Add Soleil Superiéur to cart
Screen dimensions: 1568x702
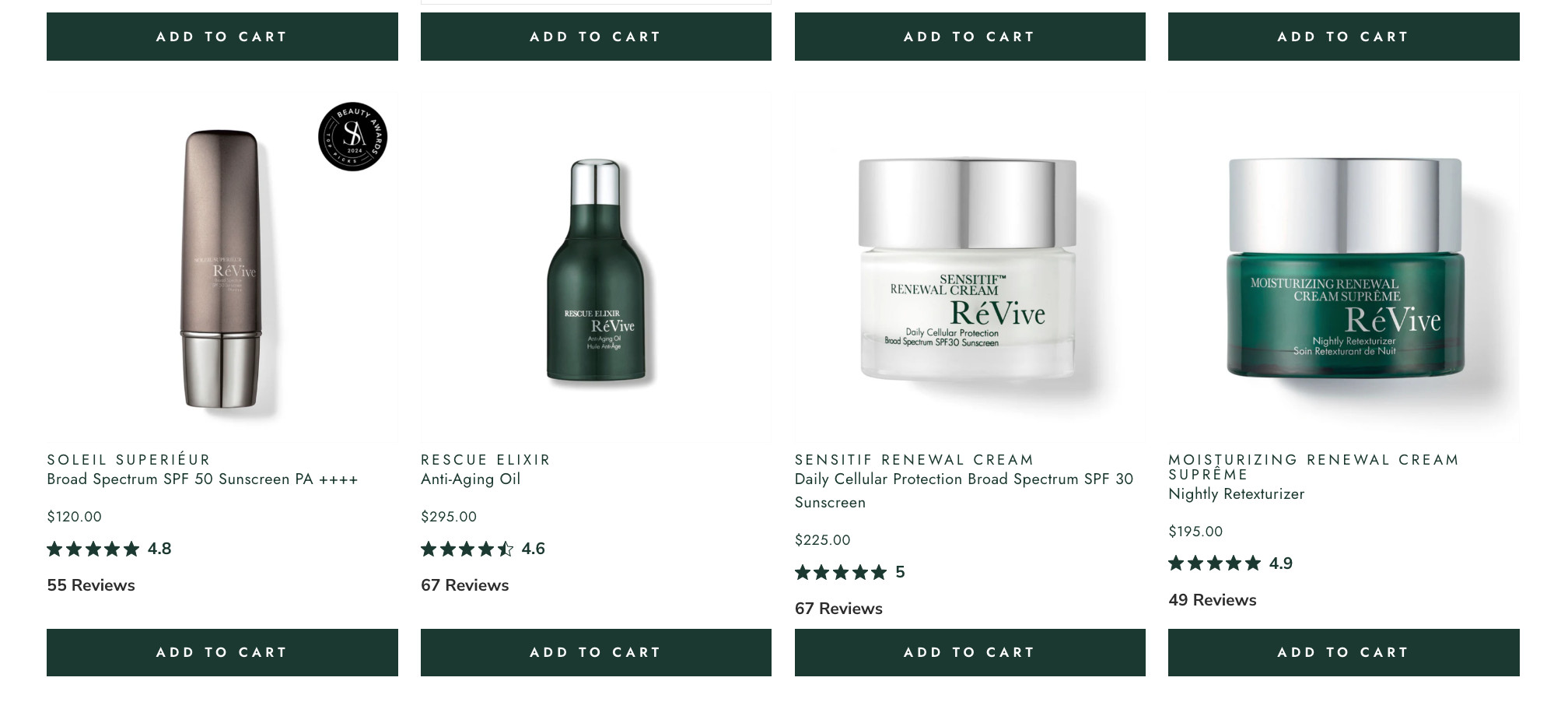coord(222,652)
